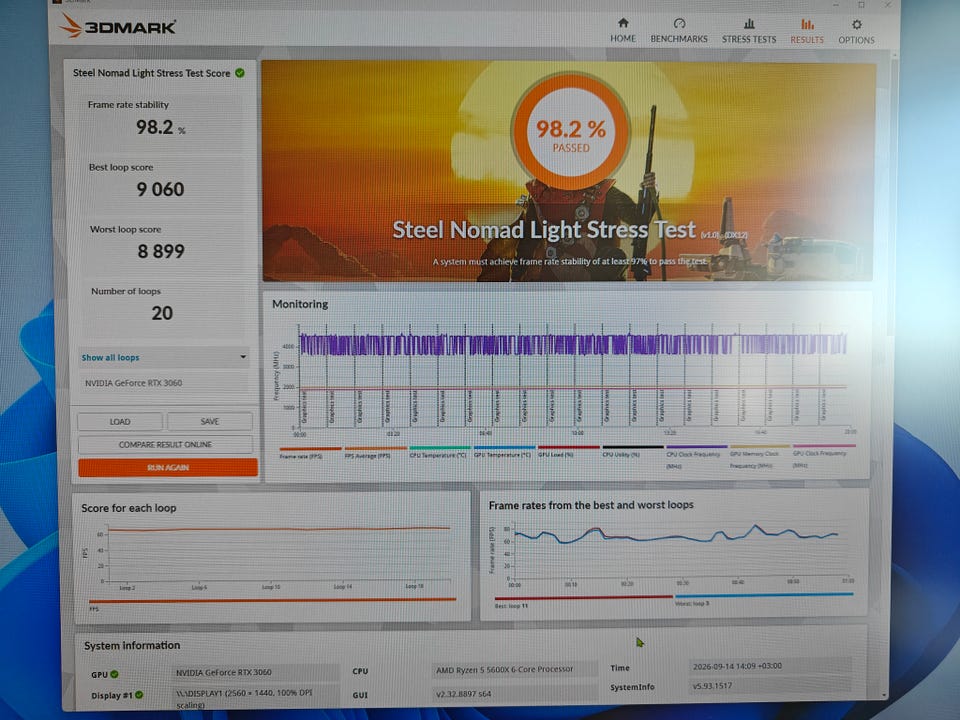Click the NVIDIA GeForce RTX 3060 result field

pyautogui.click(x=164, y=383)
